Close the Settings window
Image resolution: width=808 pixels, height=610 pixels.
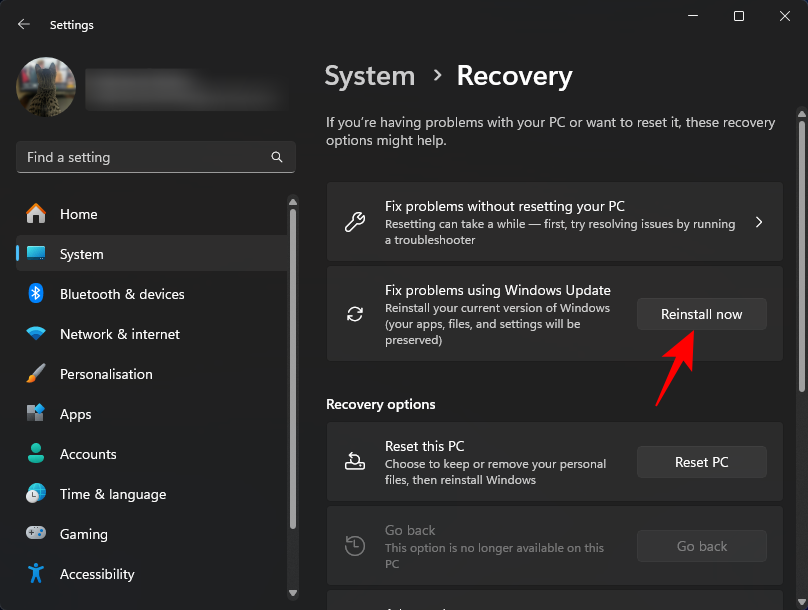click(784, 16)
